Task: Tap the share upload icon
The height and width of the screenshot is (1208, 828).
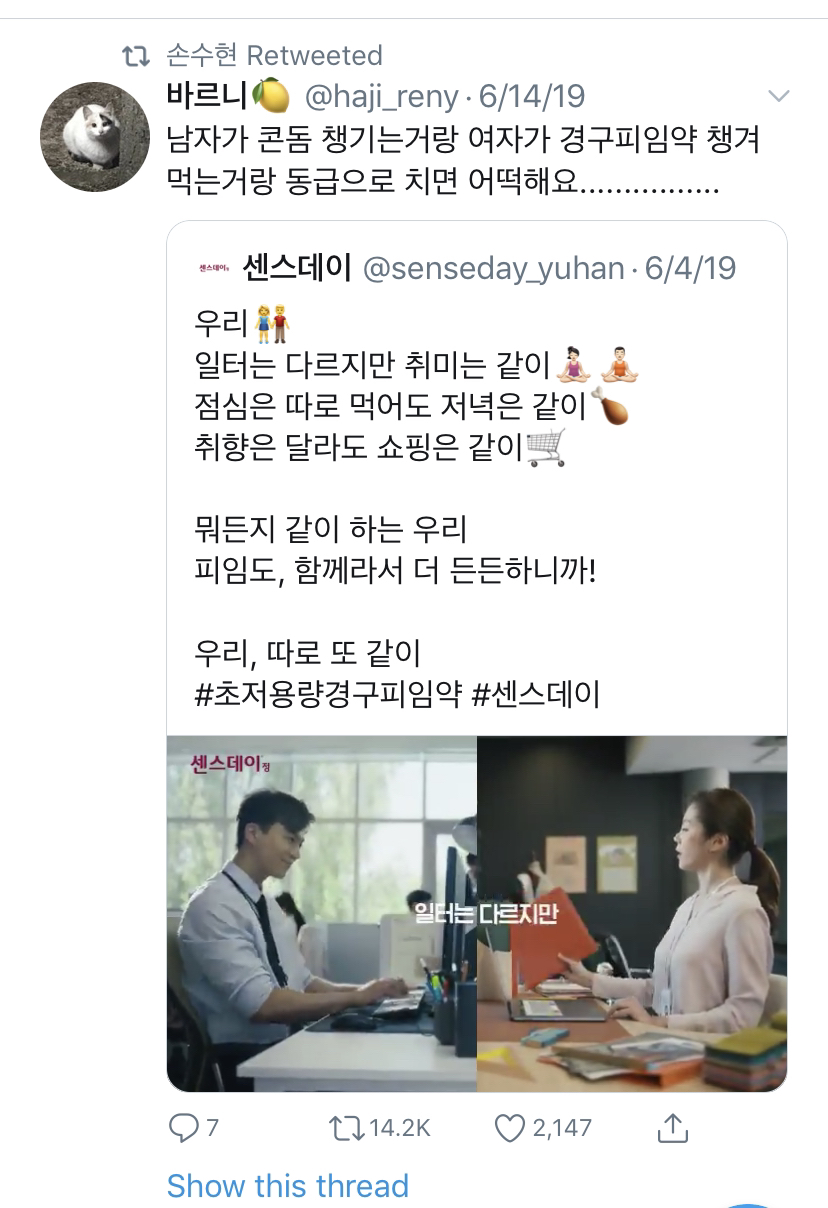Action: [673, 1127]
